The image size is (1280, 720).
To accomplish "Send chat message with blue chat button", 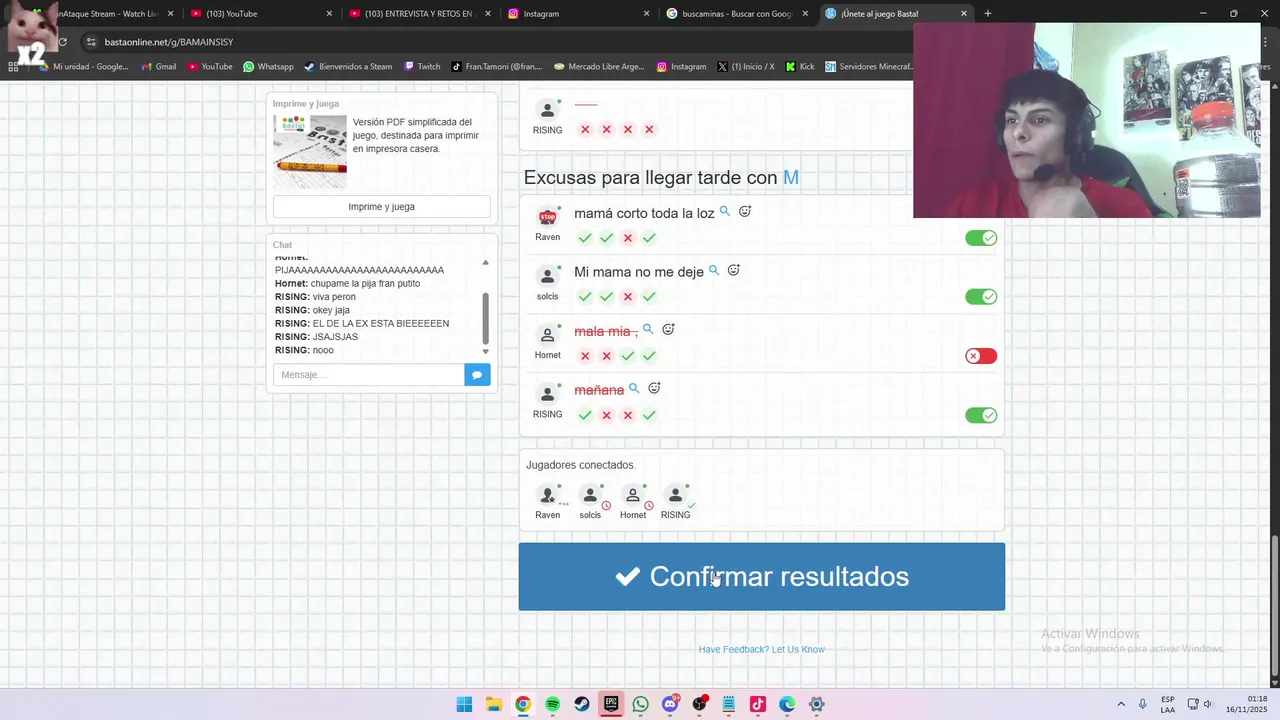I will point(477,375).
